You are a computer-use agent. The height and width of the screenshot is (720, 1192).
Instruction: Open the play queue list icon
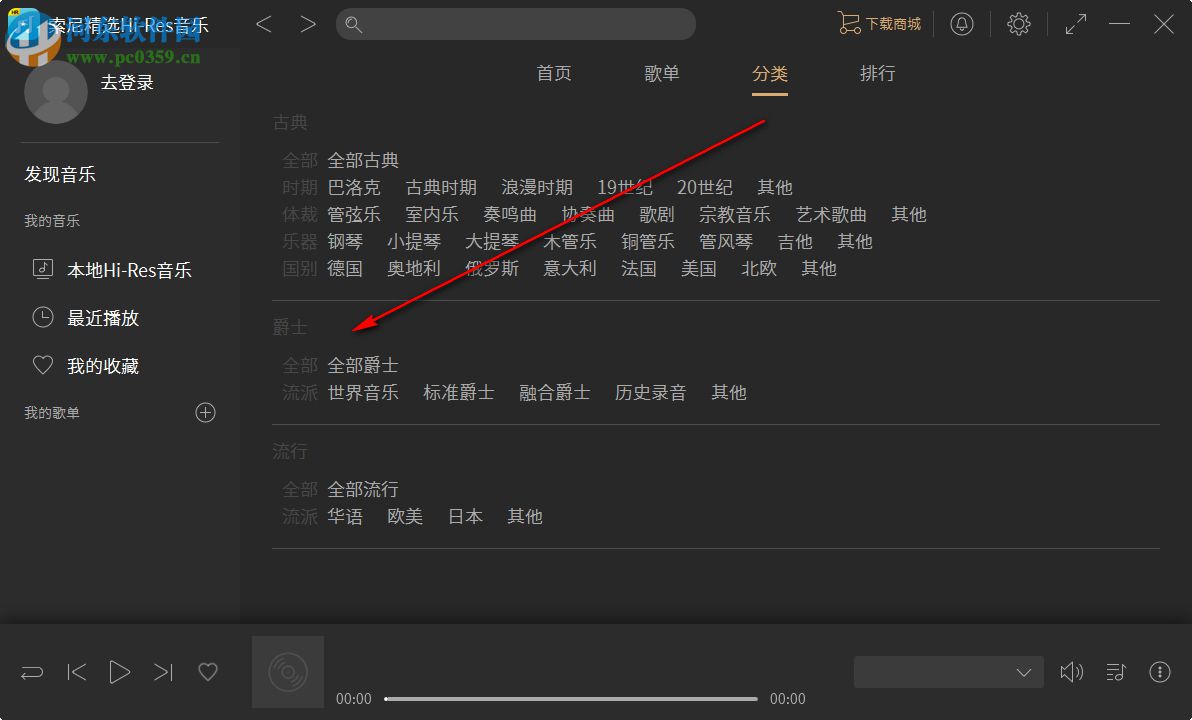(x=1116, y=672)
